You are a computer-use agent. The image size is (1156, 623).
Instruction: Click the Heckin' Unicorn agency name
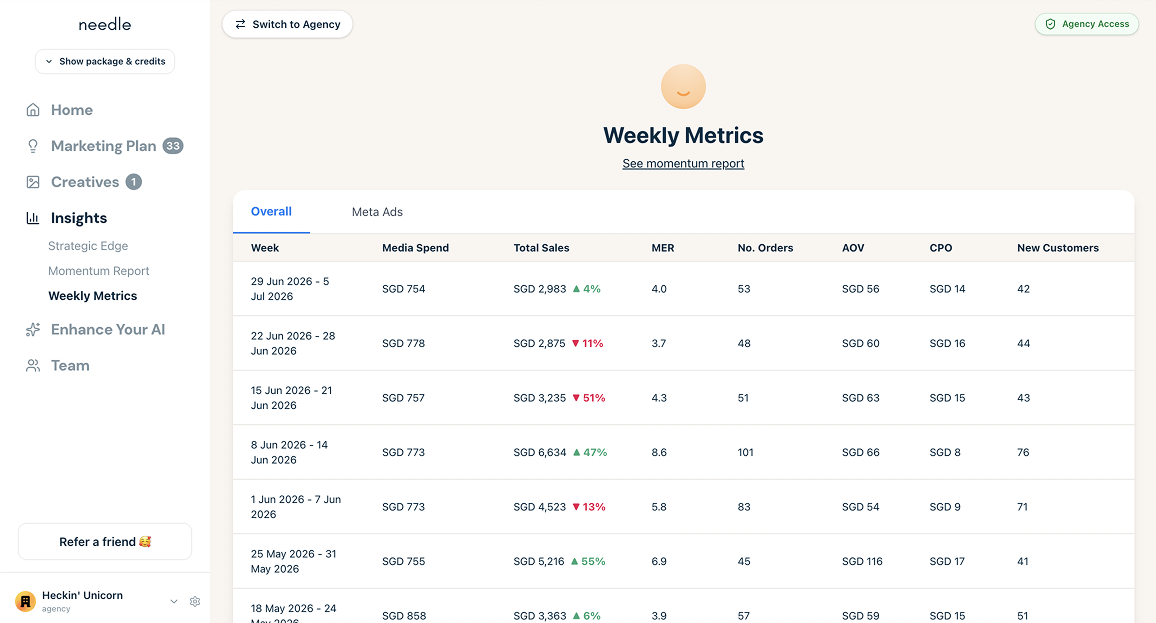click(83, 596)
